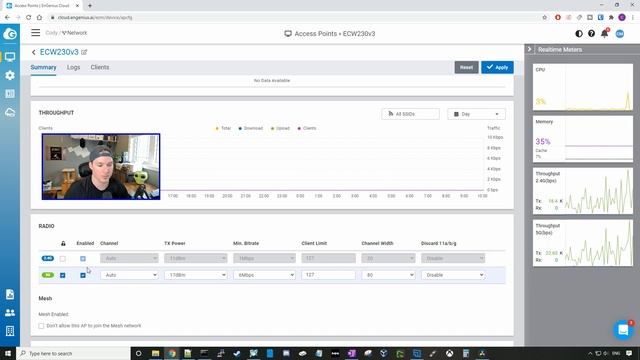Click the Network breadcrumb link
The width and height of the screenshot is (640, 360).
tap(75, 33)
